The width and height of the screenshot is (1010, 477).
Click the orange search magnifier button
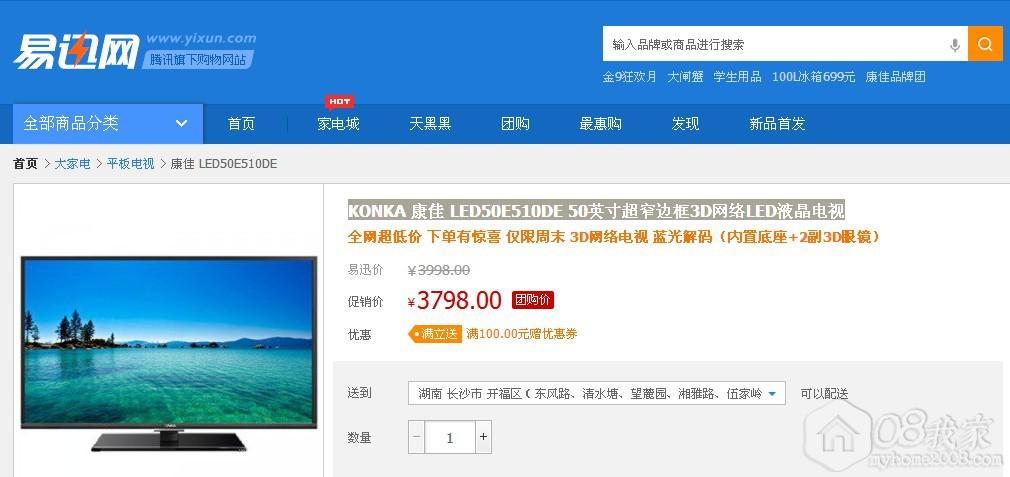click(x=985, y=44)
